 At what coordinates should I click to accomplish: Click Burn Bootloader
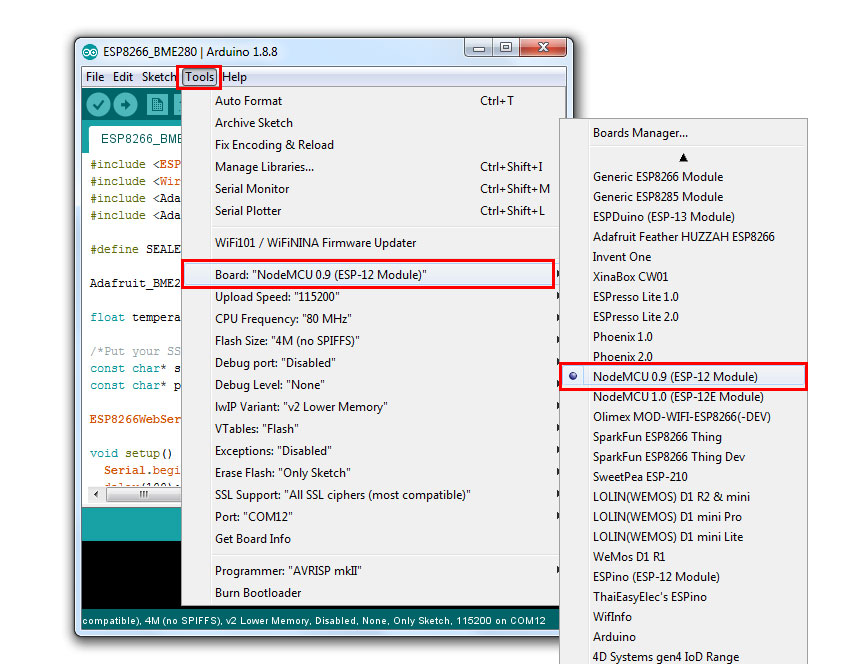pos(370,593)
